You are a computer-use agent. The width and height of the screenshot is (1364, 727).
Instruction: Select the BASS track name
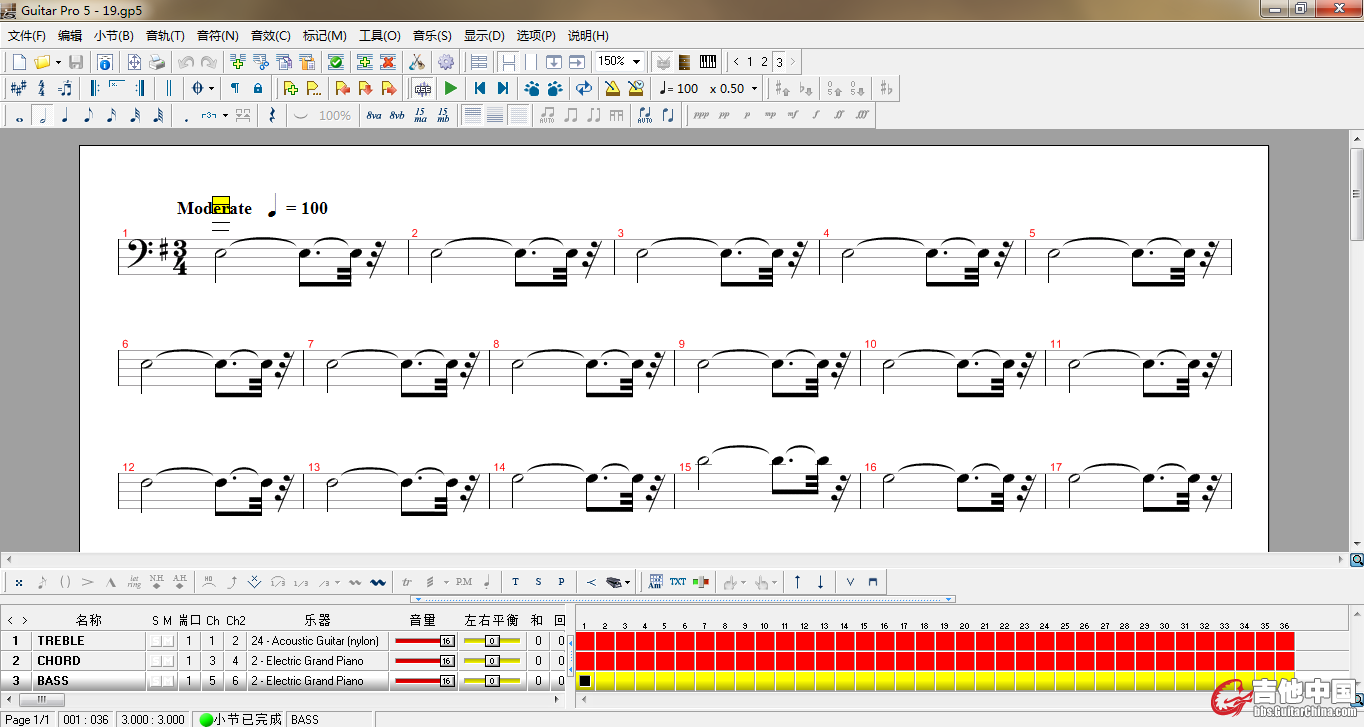tap(53, 681)
